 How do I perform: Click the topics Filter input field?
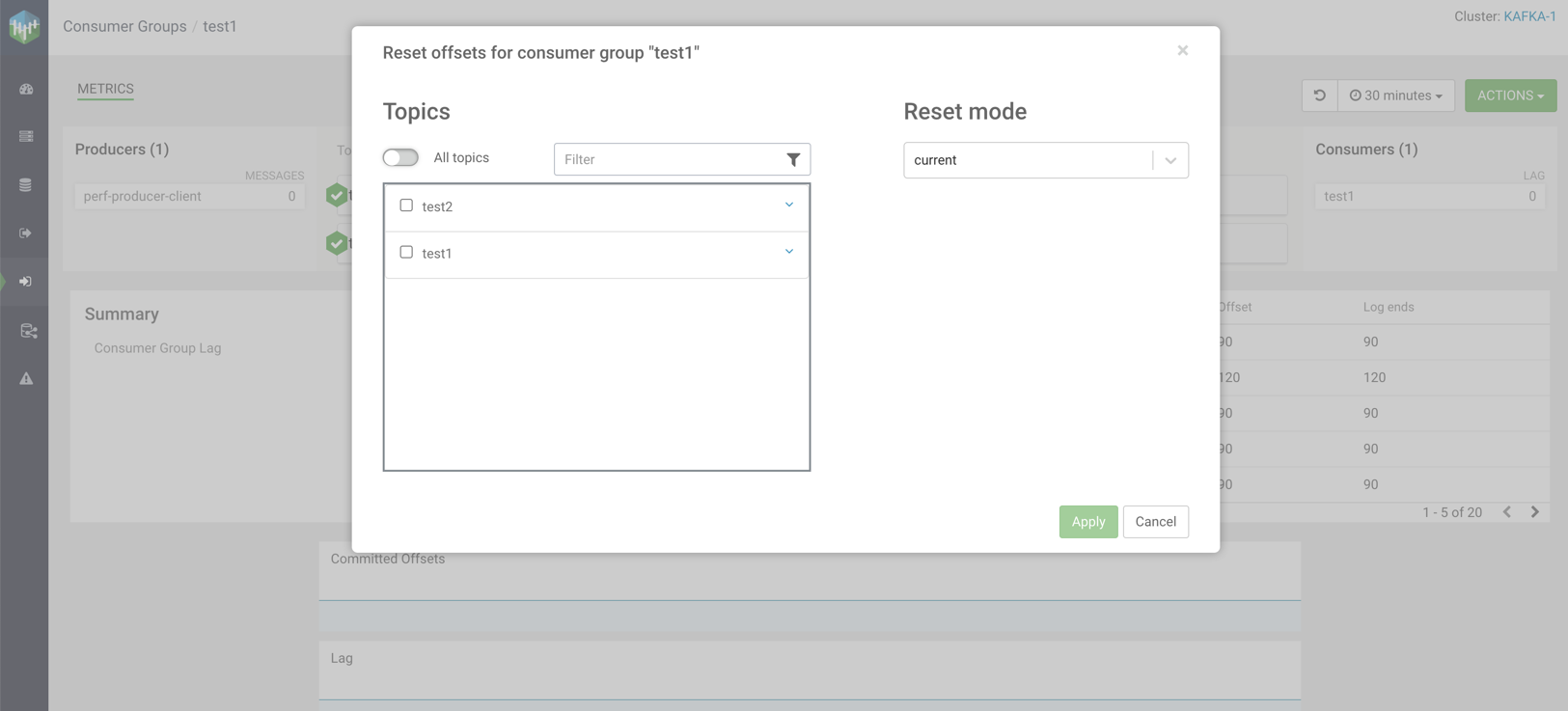click(x=668, y=160)
